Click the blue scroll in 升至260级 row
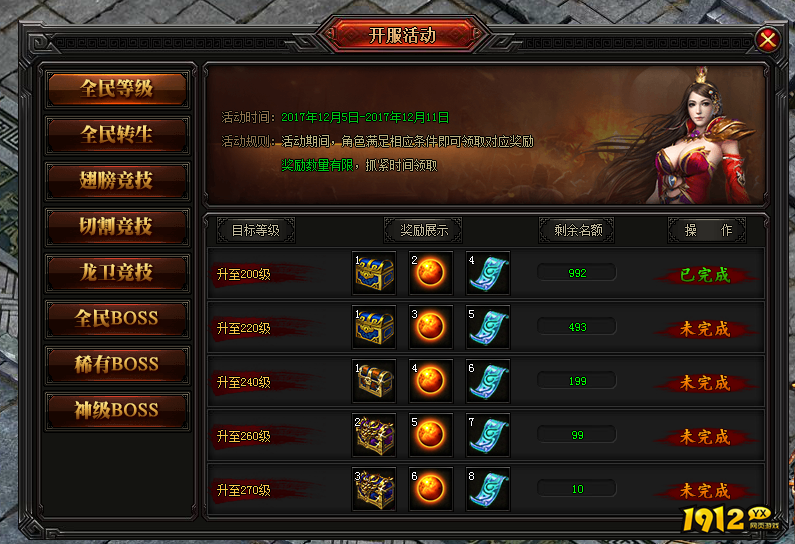Image resolution: width=795 pixels, height=544 pixels. [488, 435]
